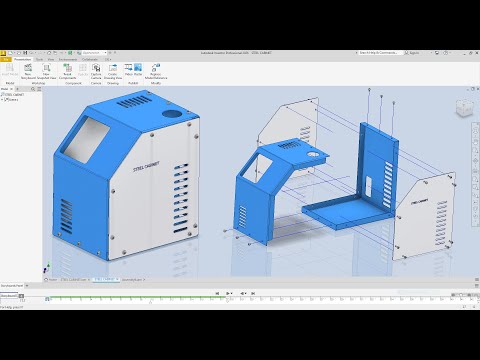Click the Insert Model ribbon button
The image size is (480, 360).
pyautogui.click(x=10, y=70)
